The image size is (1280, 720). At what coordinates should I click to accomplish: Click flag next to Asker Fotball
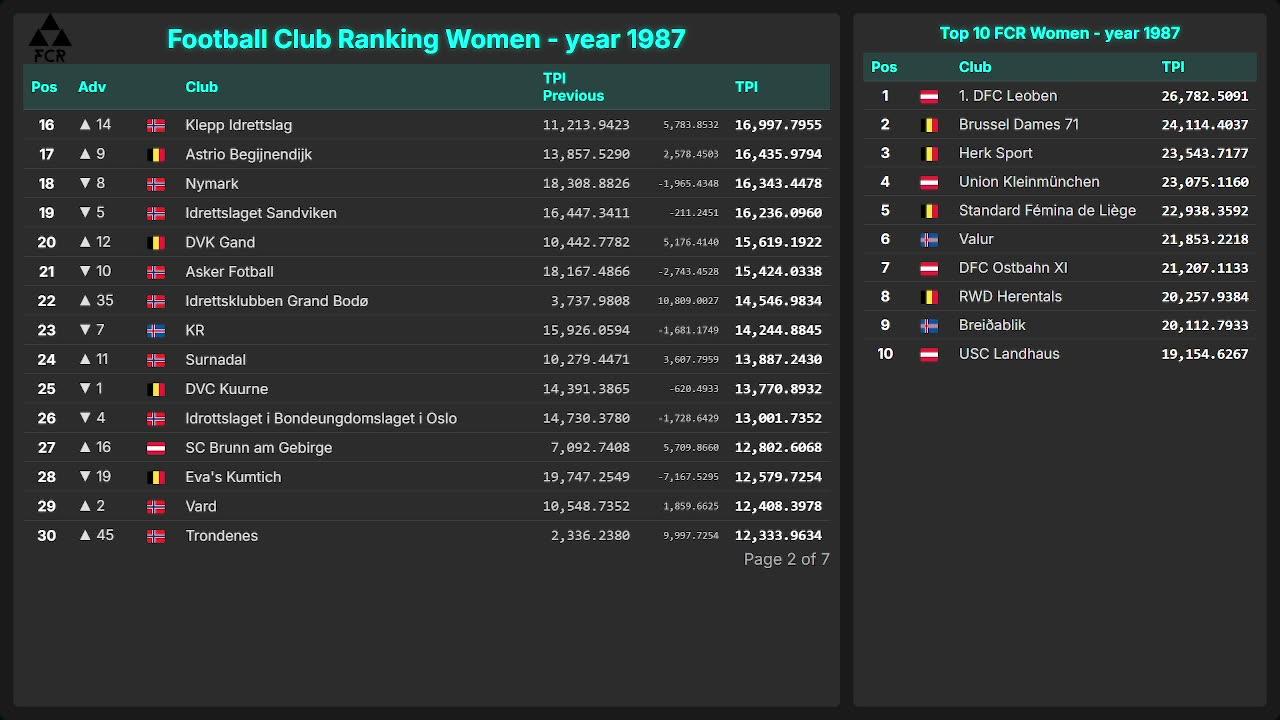pos(156,272)
